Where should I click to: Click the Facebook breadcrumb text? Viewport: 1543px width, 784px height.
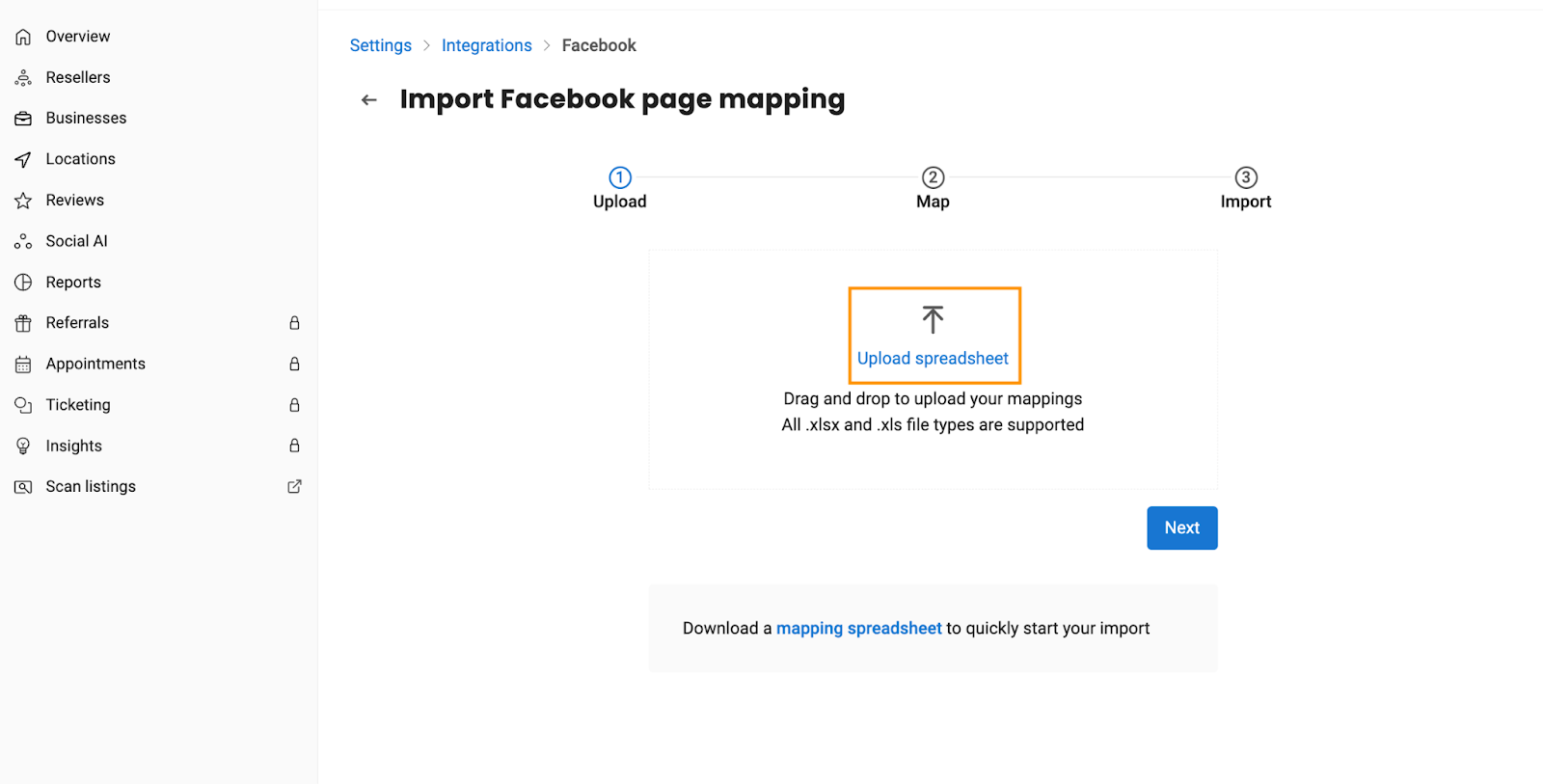(x=599, y=45)
